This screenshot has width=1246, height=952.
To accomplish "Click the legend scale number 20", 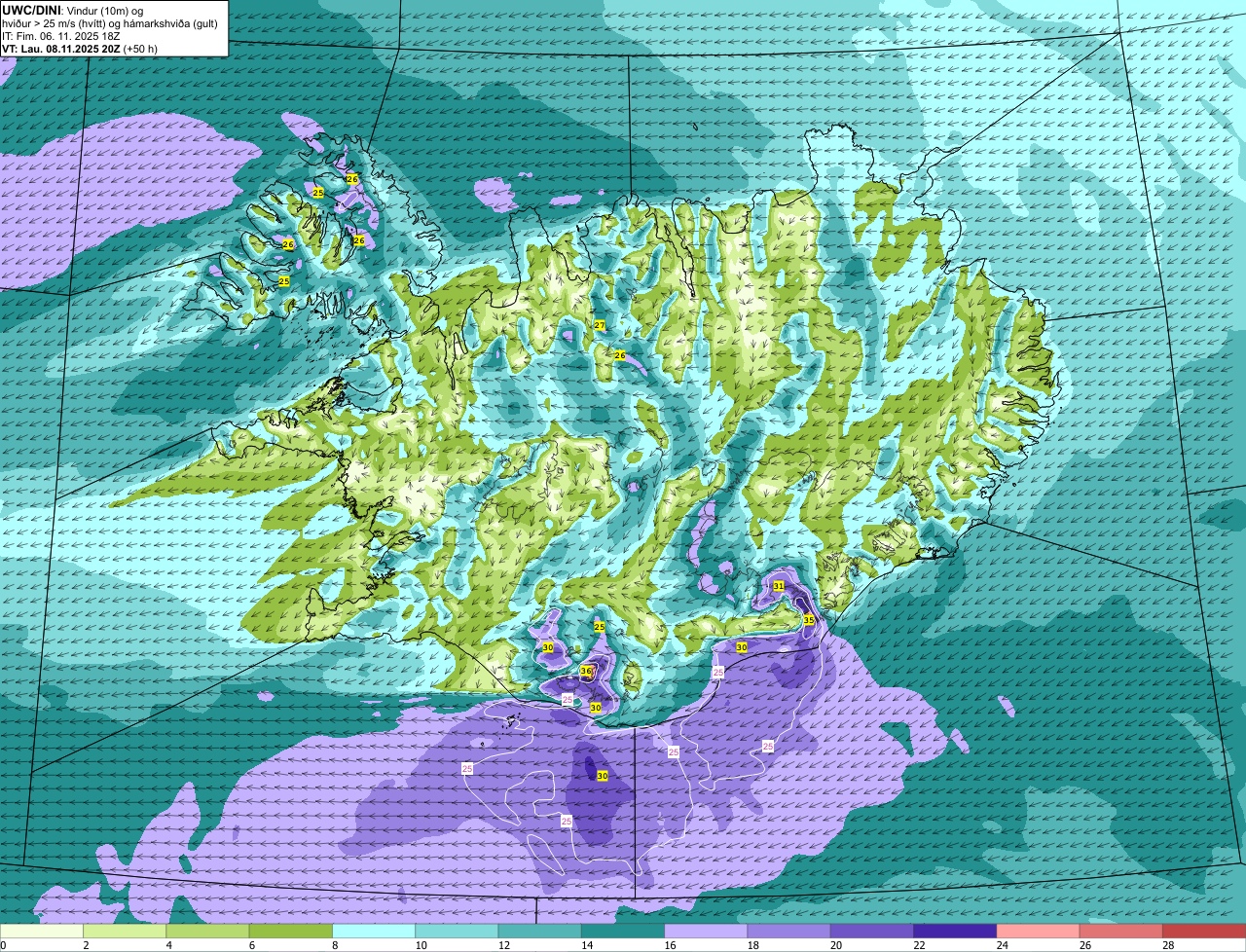I will [x=836, y=945].
